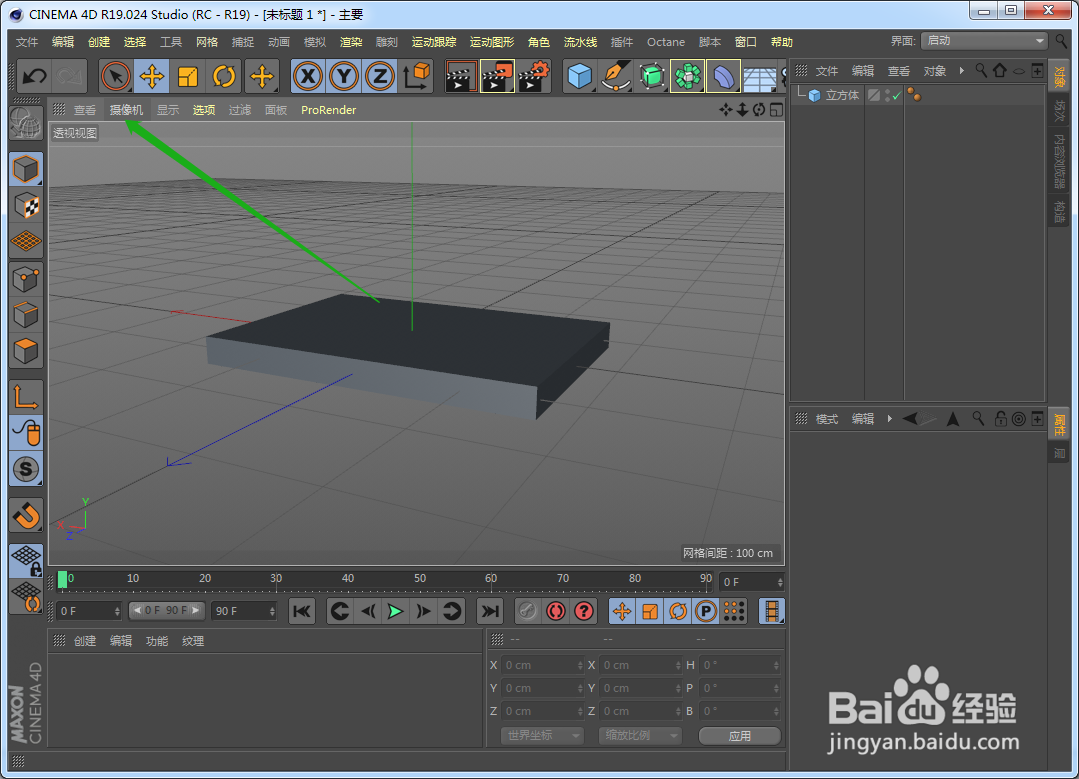The image size is (1079, 779).
Task: Open the 渲染 menu
Action: 351,42
